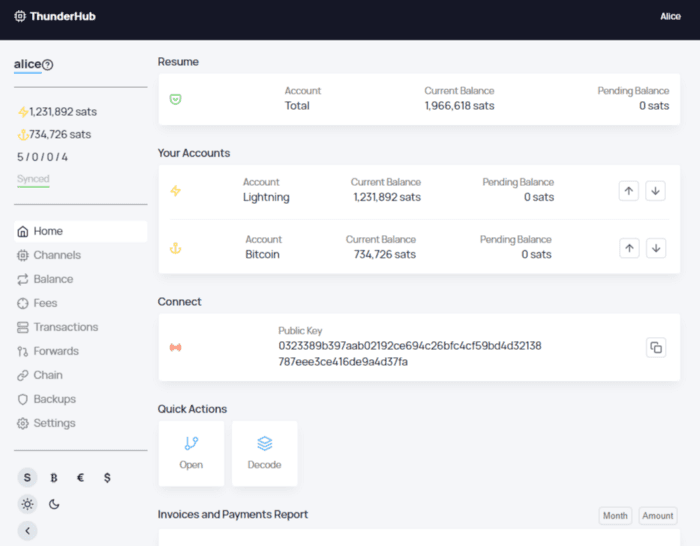This screenshot has width=700, height=546.
Task: Open the Settings page
Action: (80, 423)
